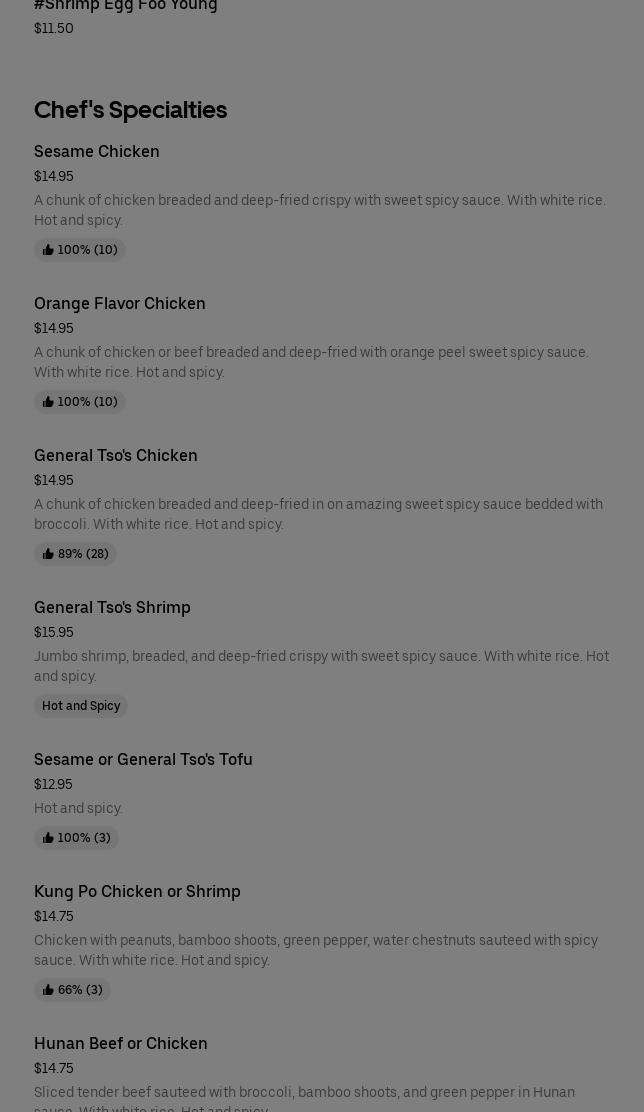Open General Tso's Chicken item

(x=116, y=456)
